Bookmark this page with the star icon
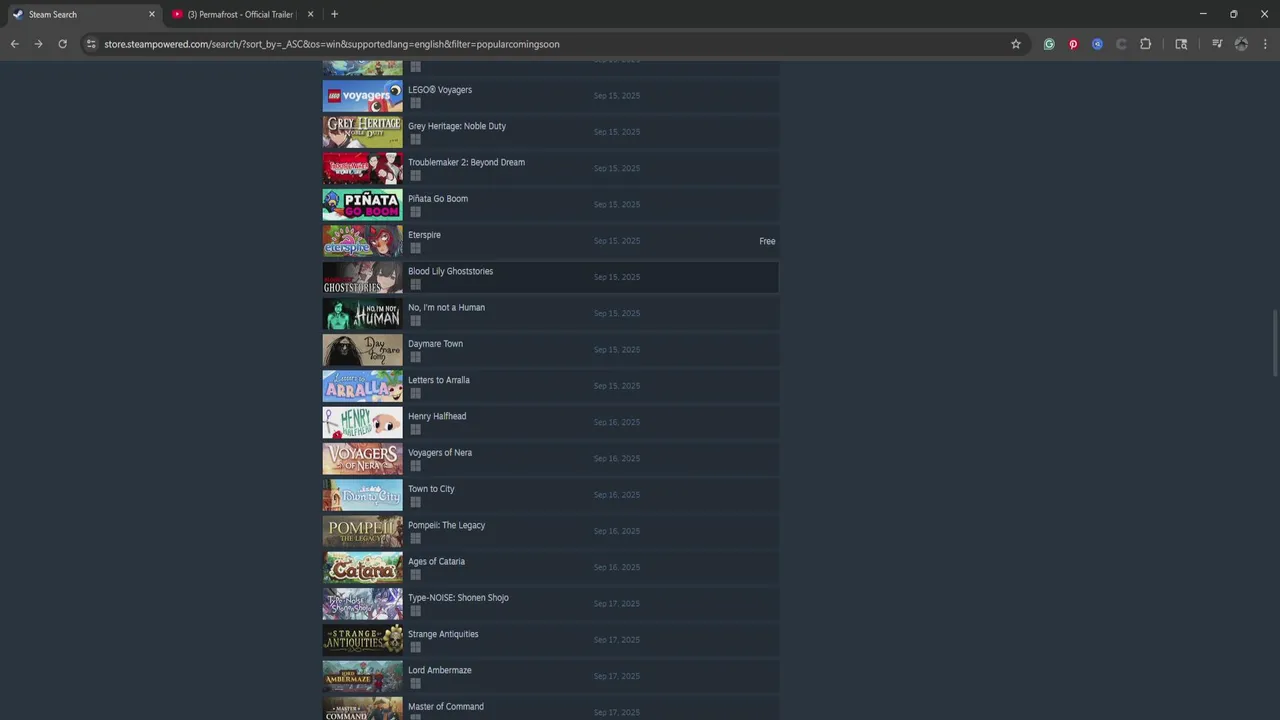The image size is (1280, 720). (1016, 44)
